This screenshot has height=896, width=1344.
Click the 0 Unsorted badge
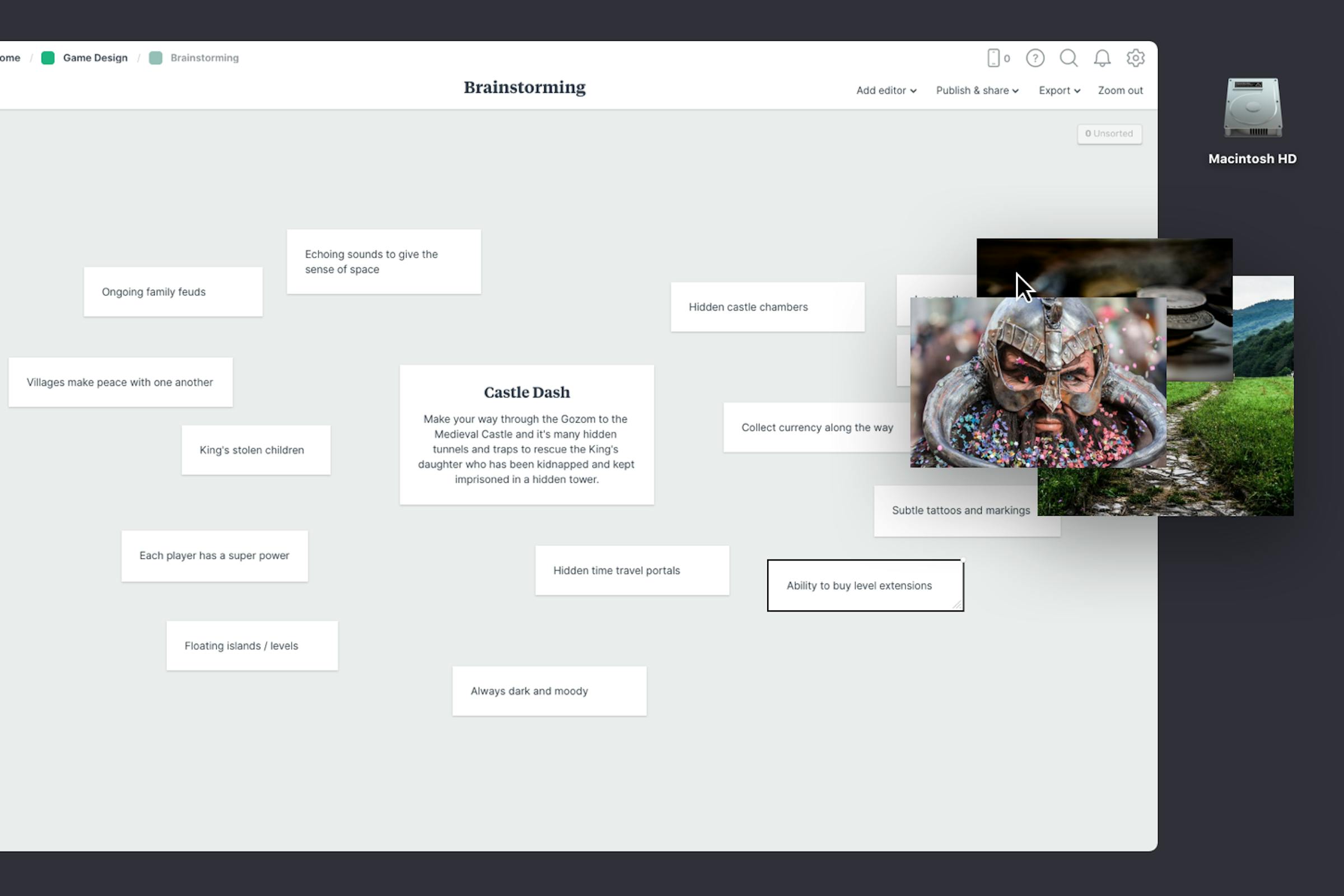click(x=1109, y=134)
